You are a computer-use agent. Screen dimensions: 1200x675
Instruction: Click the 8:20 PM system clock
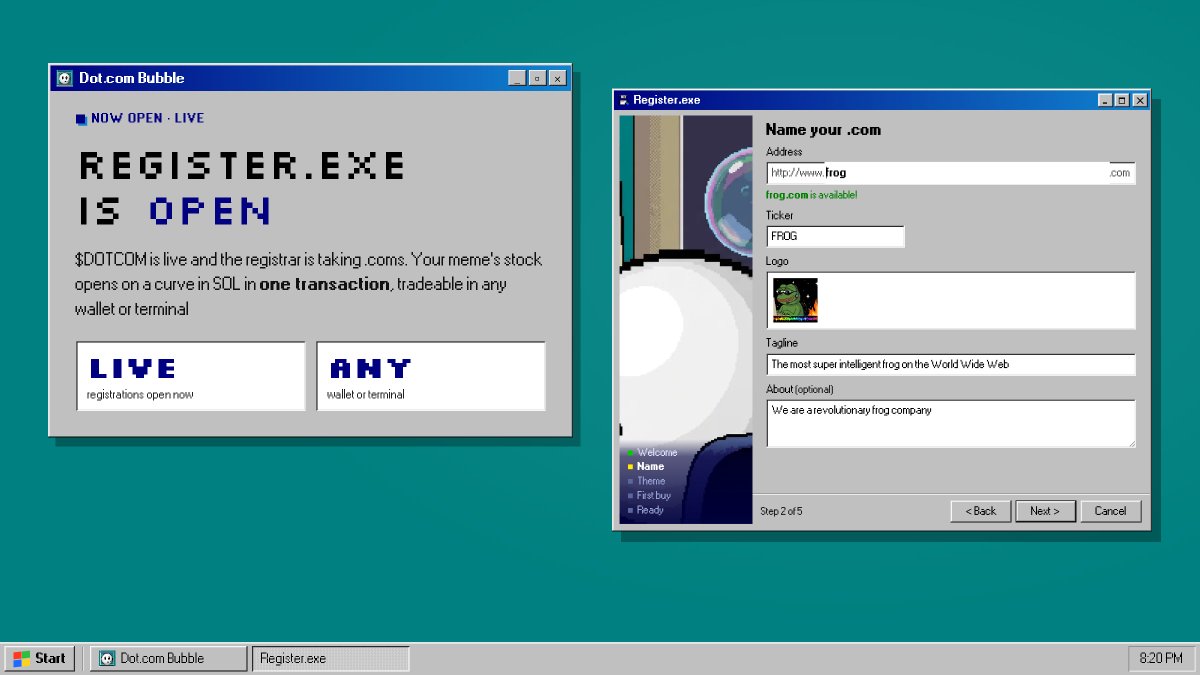coord(1161,658)
